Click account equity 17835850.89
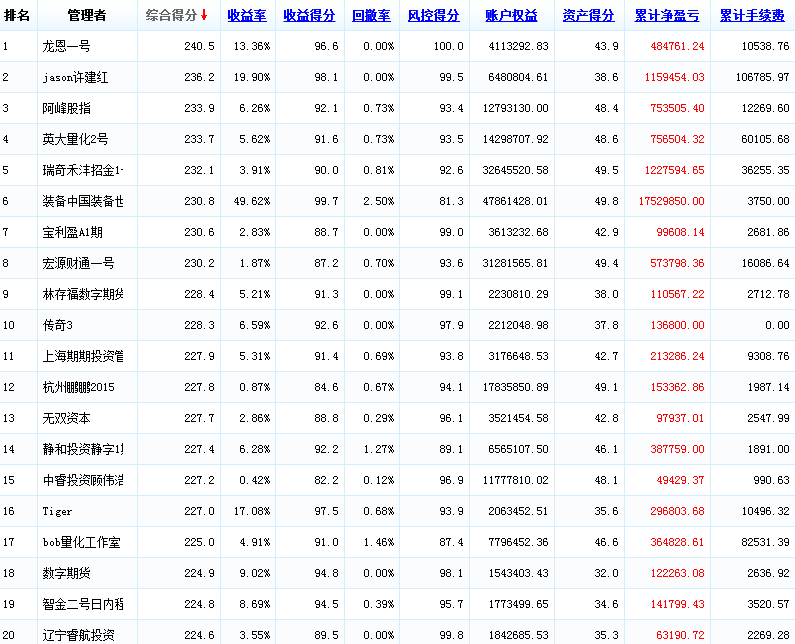This screenshot has height=644, width=795. (516, 386)
